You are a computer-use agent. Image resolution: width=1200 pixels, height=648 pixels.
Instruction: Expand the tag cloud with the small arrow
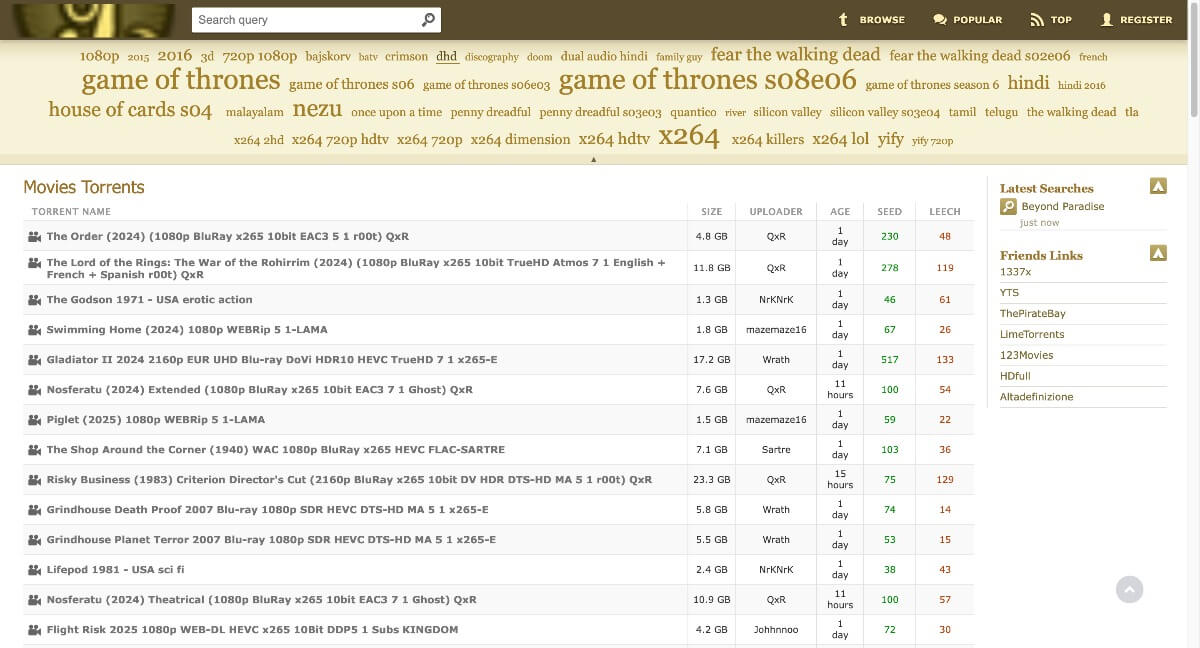coord(594,158)
